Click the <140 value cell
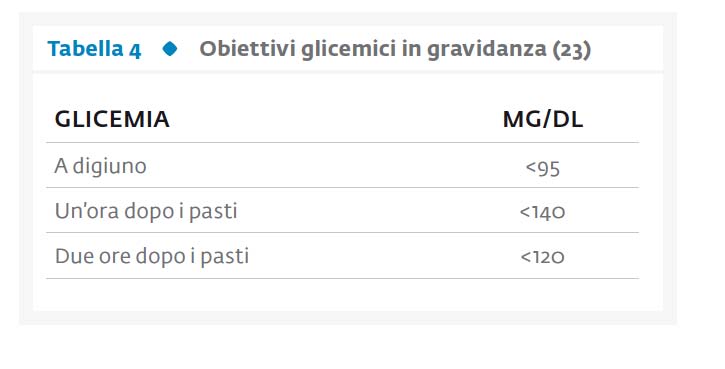 coord(542,212)
